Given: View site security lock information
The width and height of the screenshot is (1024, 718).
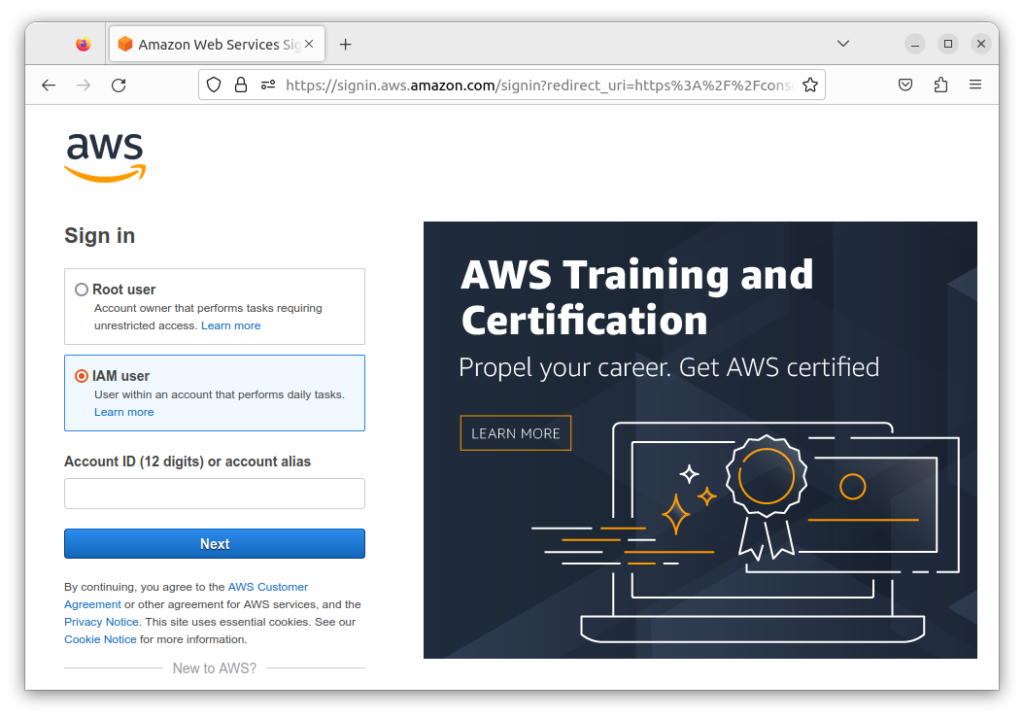Looking at the screenshot, I should tap(241, 85).
